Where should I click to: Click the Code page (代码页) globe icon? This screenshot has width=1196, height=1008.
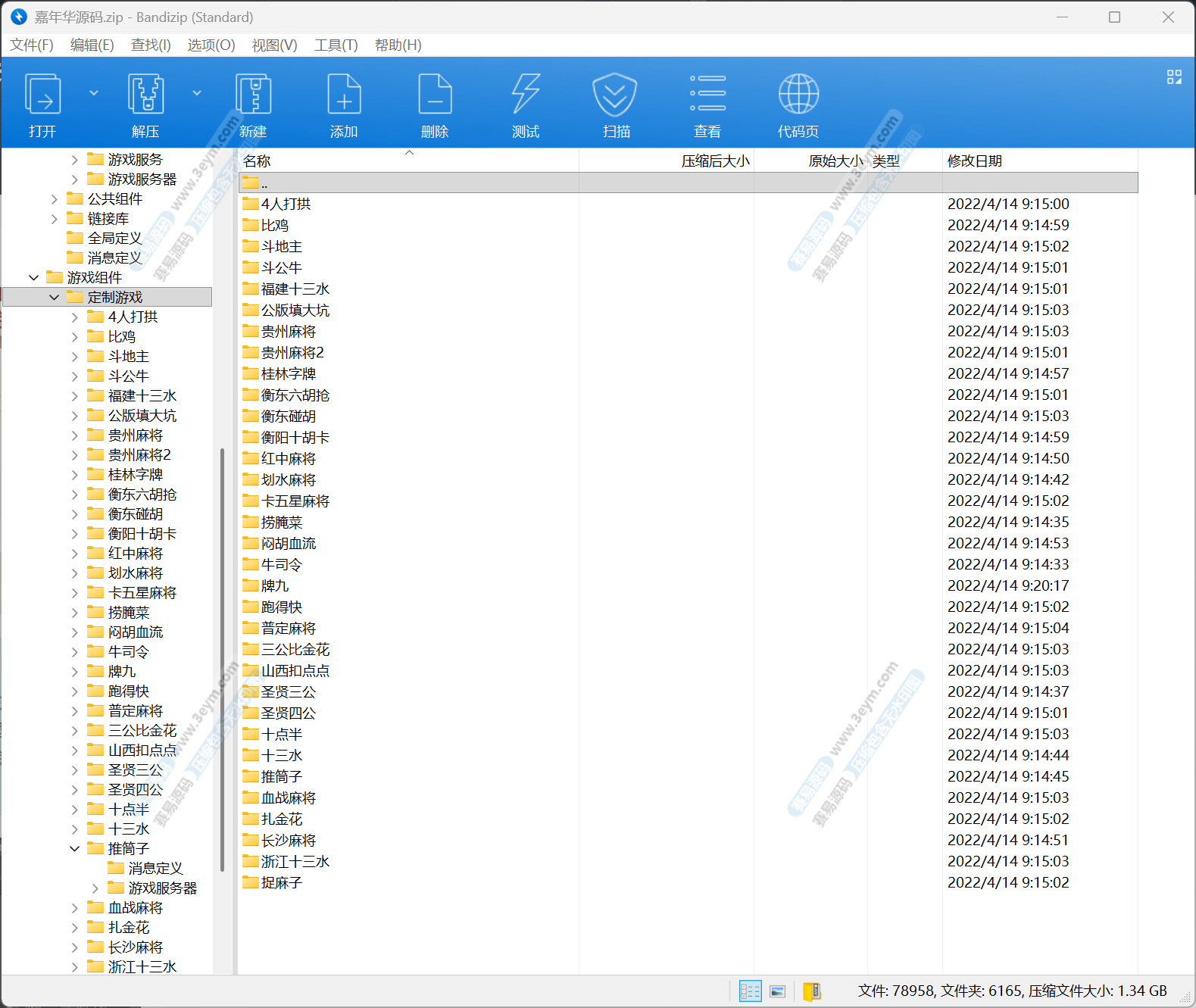coord(798,95)
